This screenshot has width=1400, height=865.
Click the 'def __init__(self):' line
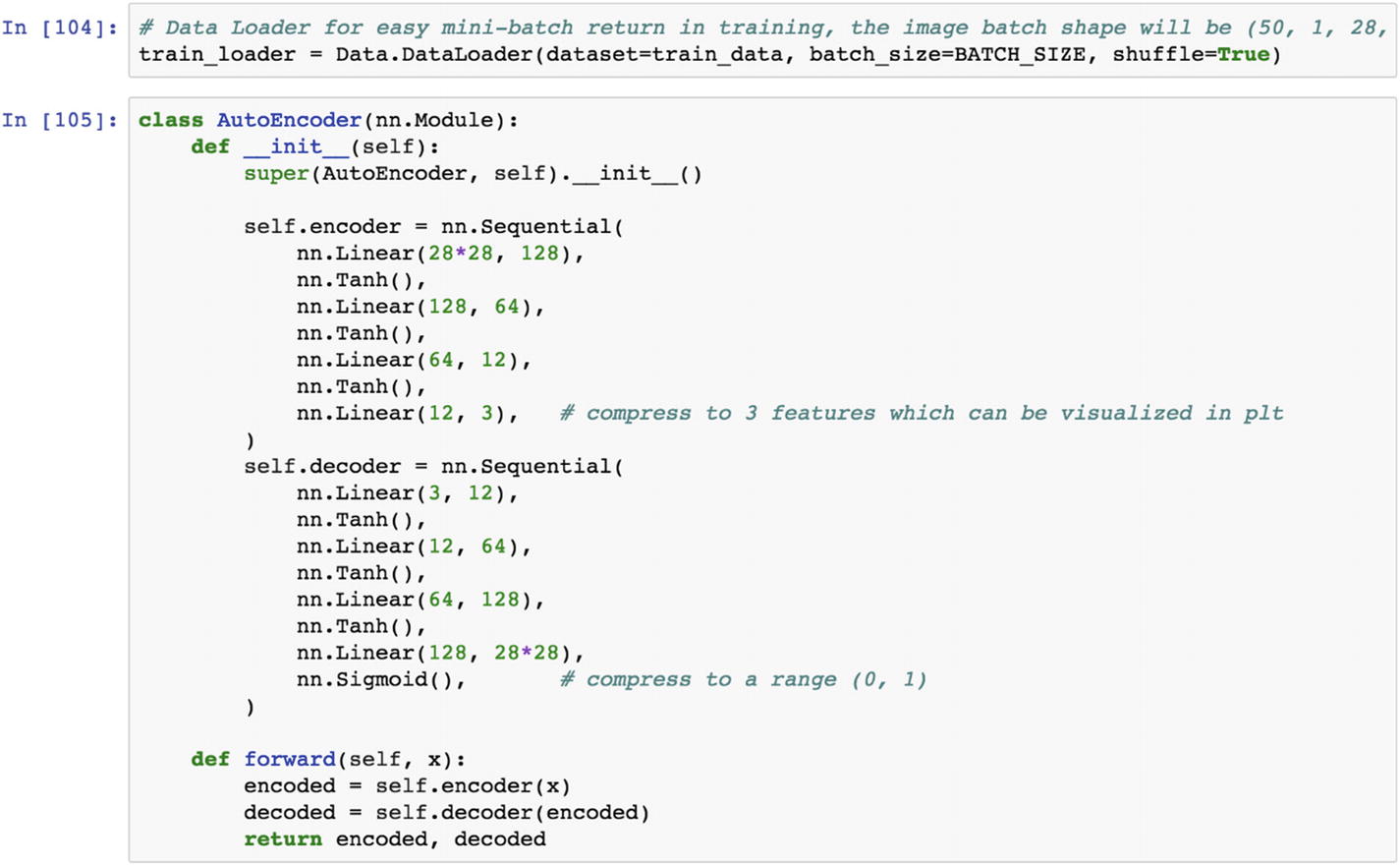(315, 146)
